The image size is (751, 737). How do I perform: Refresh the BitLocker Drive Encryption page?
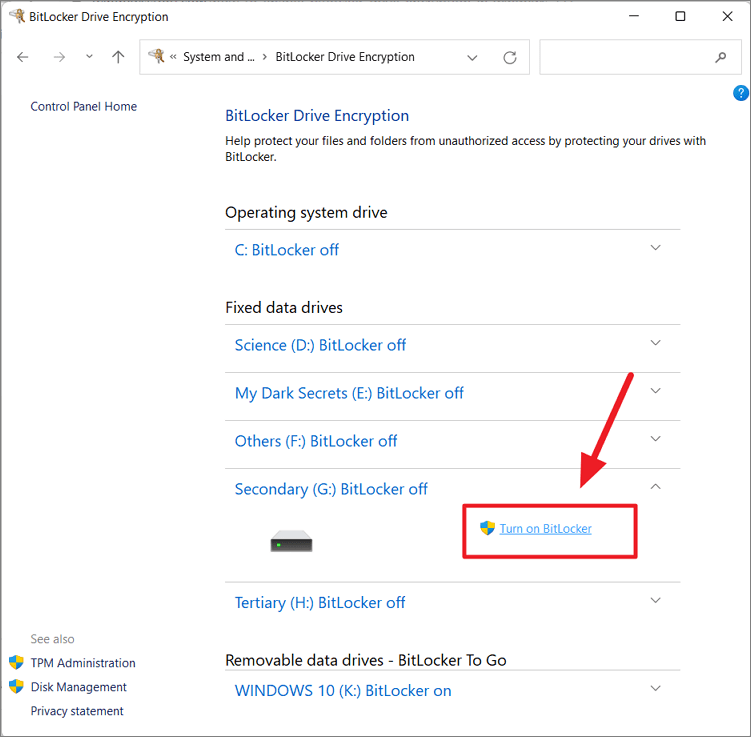(x=510, y=57)
